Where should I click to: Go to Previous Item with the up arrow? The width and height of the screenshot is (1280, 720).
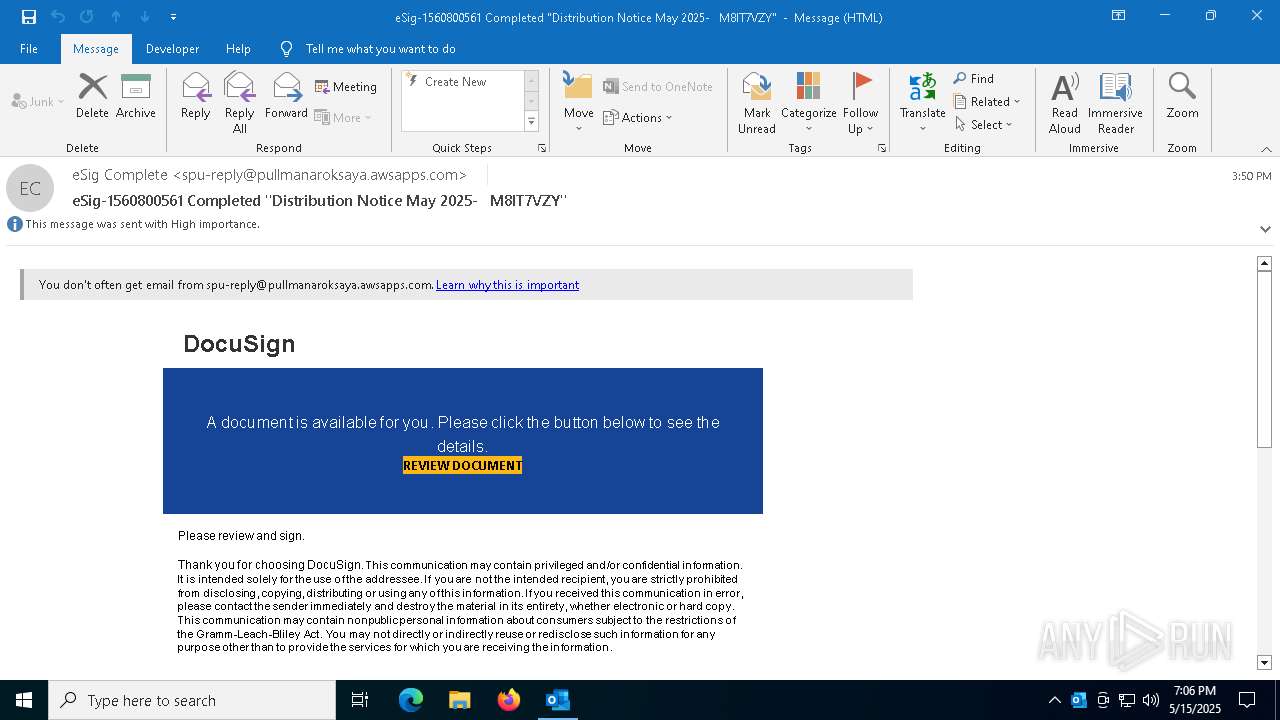click(116, 17)
